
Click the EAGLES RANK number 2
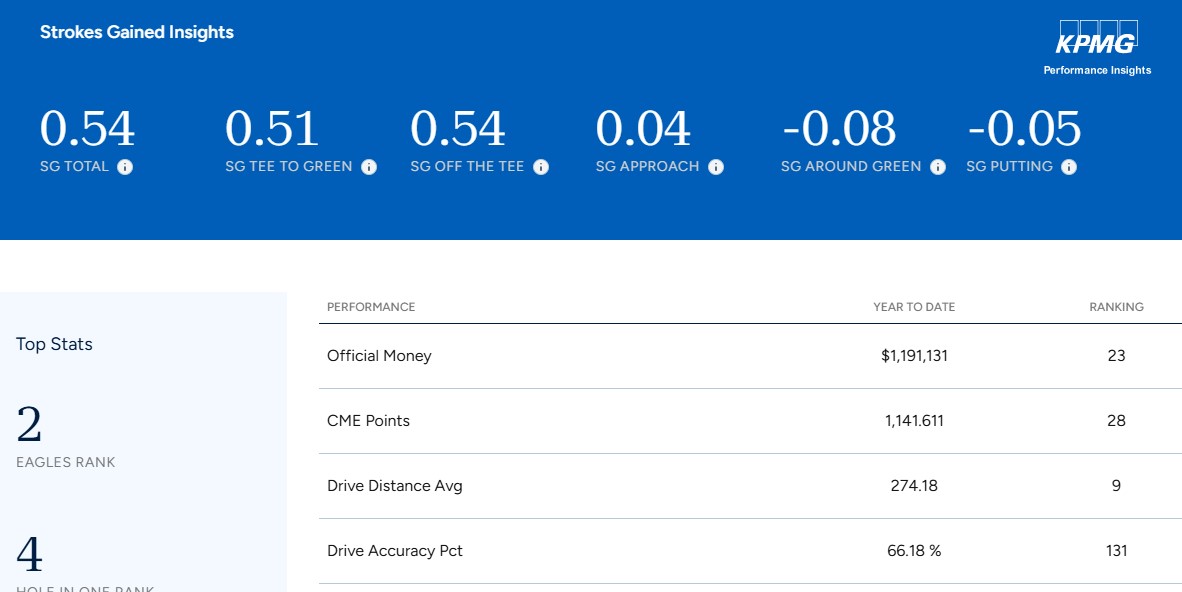tap(29, 425)
